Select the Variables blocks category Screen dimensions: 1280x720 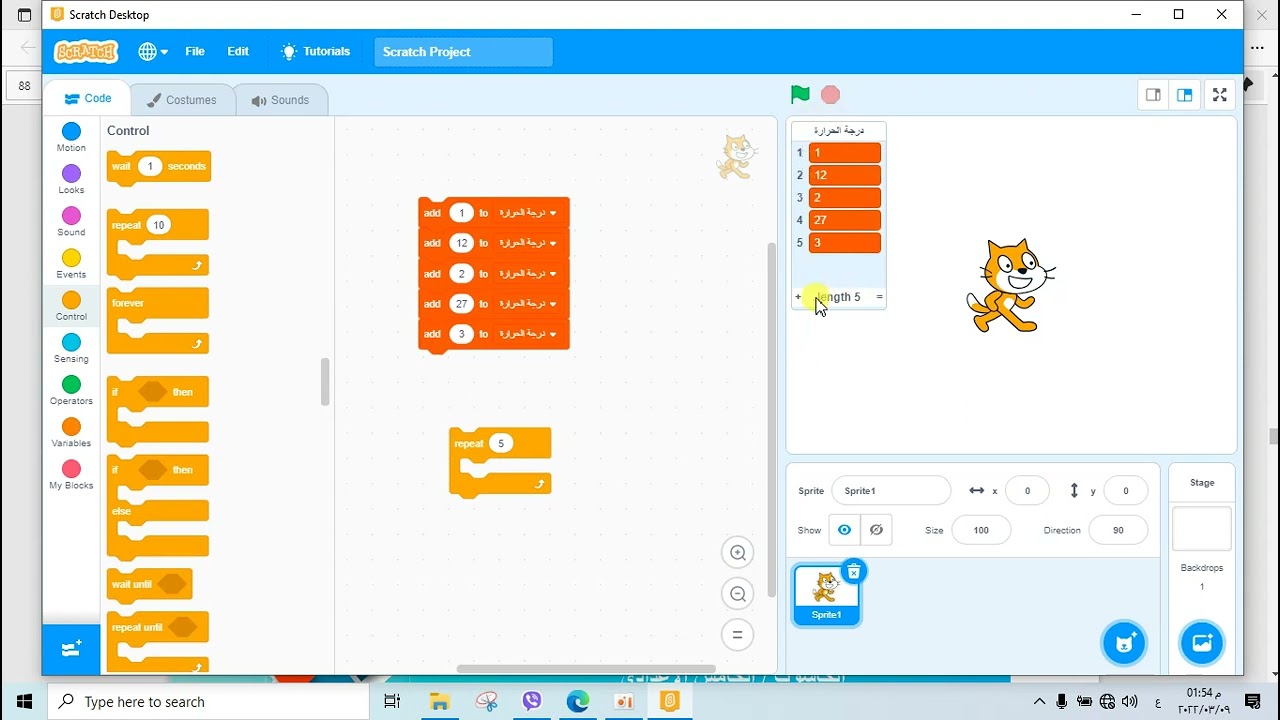[71, 433]
